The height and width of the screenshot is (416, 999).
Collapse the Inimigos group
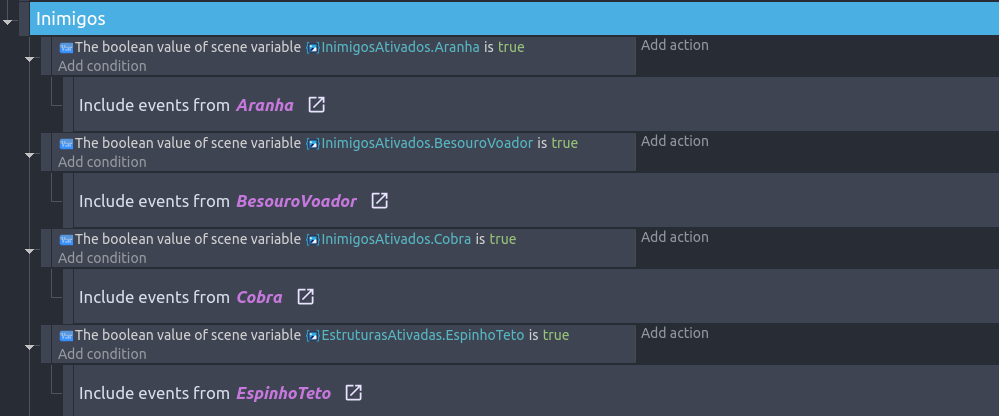[8, 22]
